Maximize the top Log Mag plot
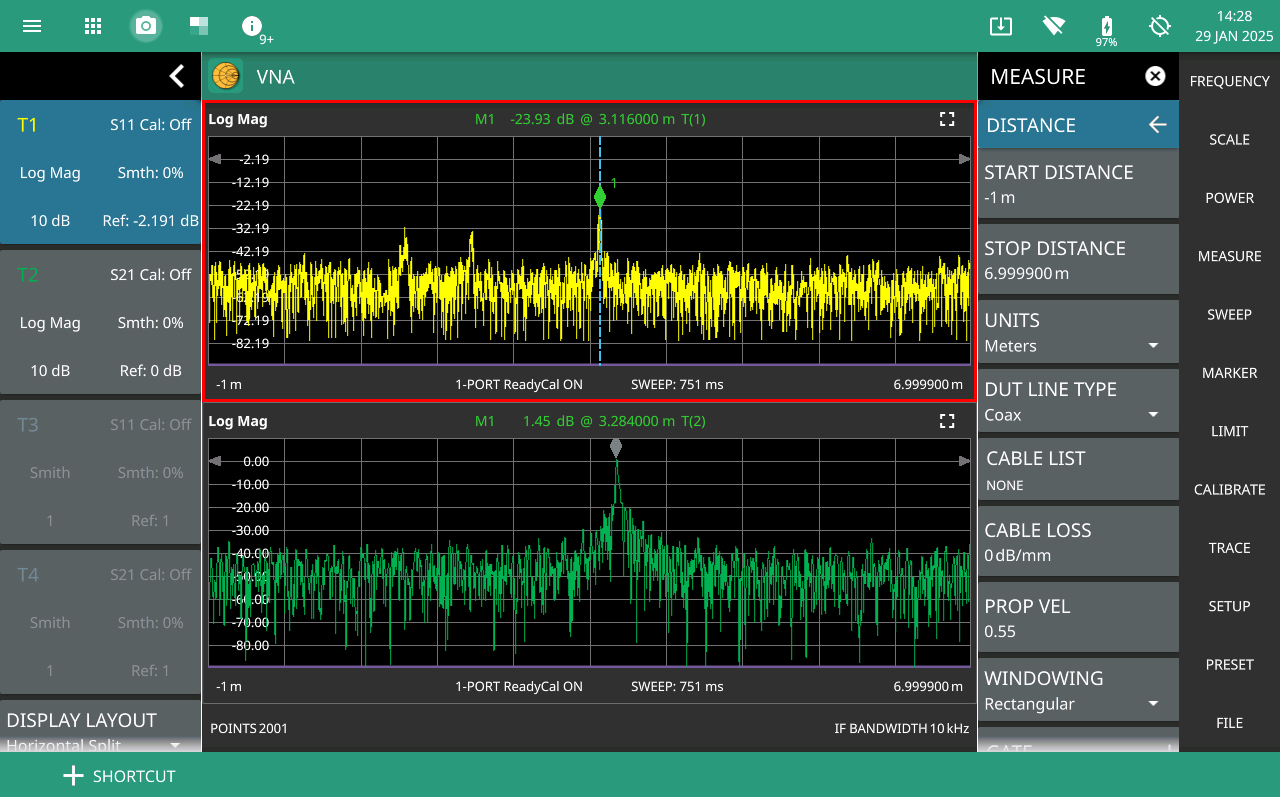This screenshot has width=1280, height=797. click(x=947, y=119)
